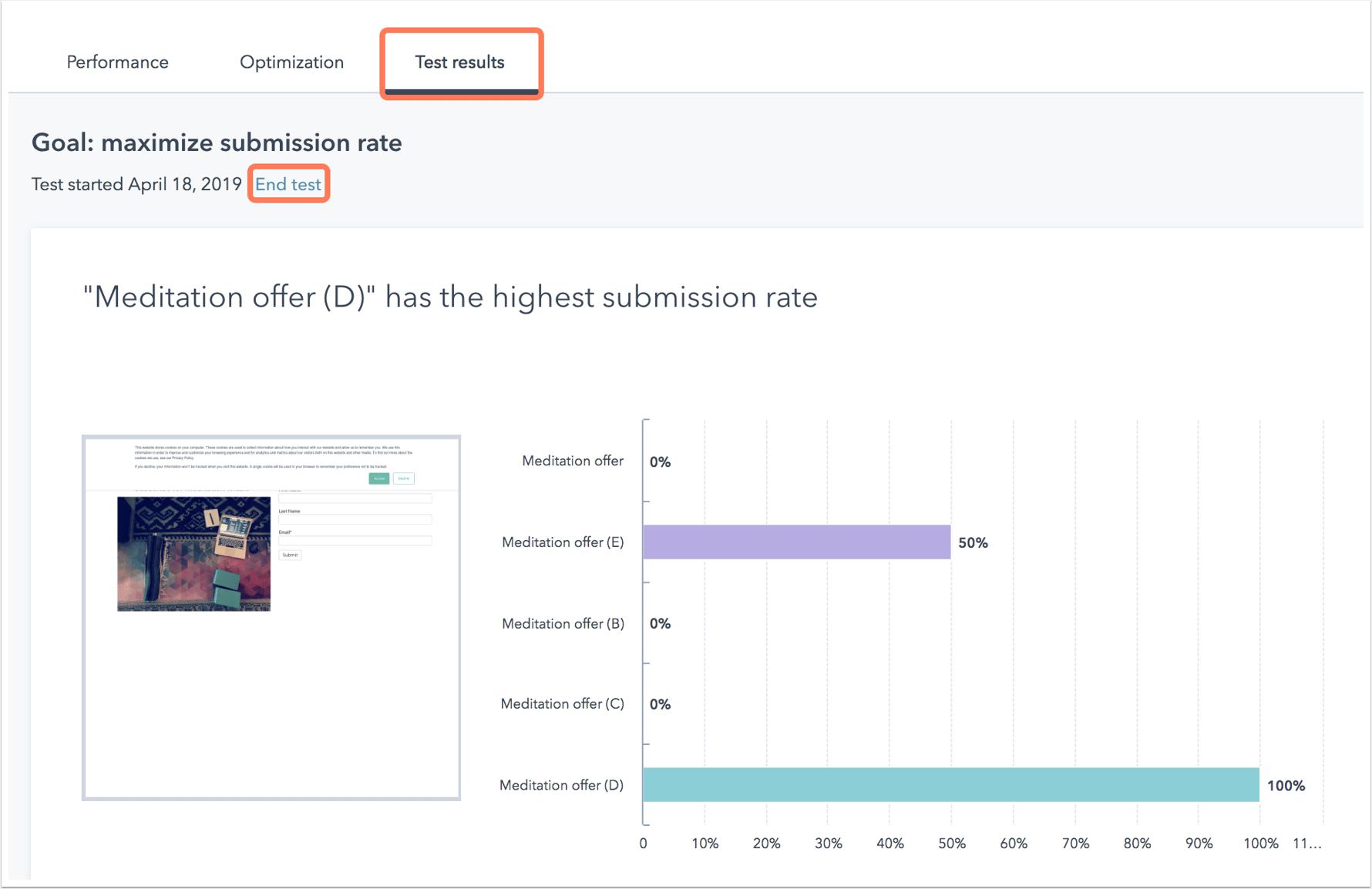Click the teal Meditation offer (D) bar
This screenshot has width=1372, height=889.
point(950,785)
